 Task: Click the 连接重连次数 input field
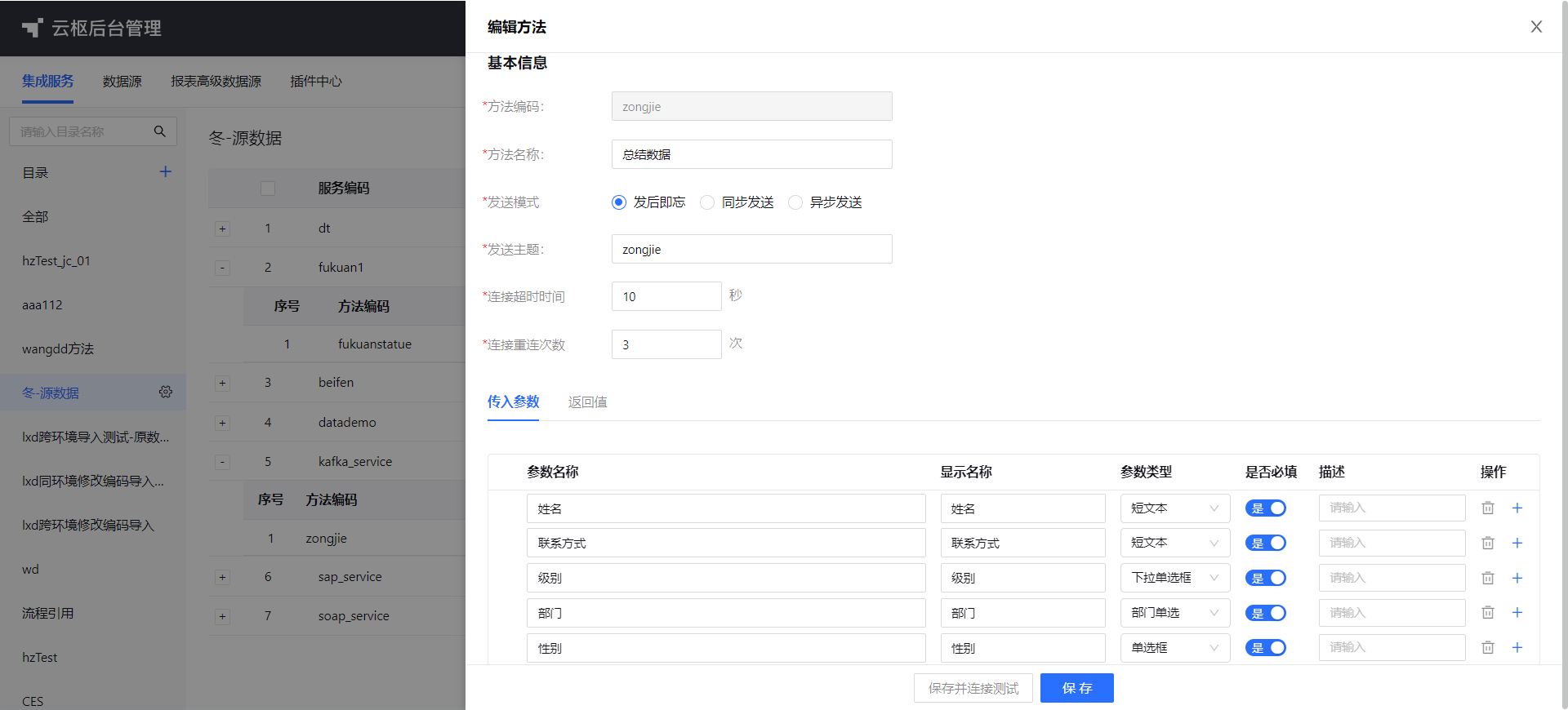click(666, 344)
